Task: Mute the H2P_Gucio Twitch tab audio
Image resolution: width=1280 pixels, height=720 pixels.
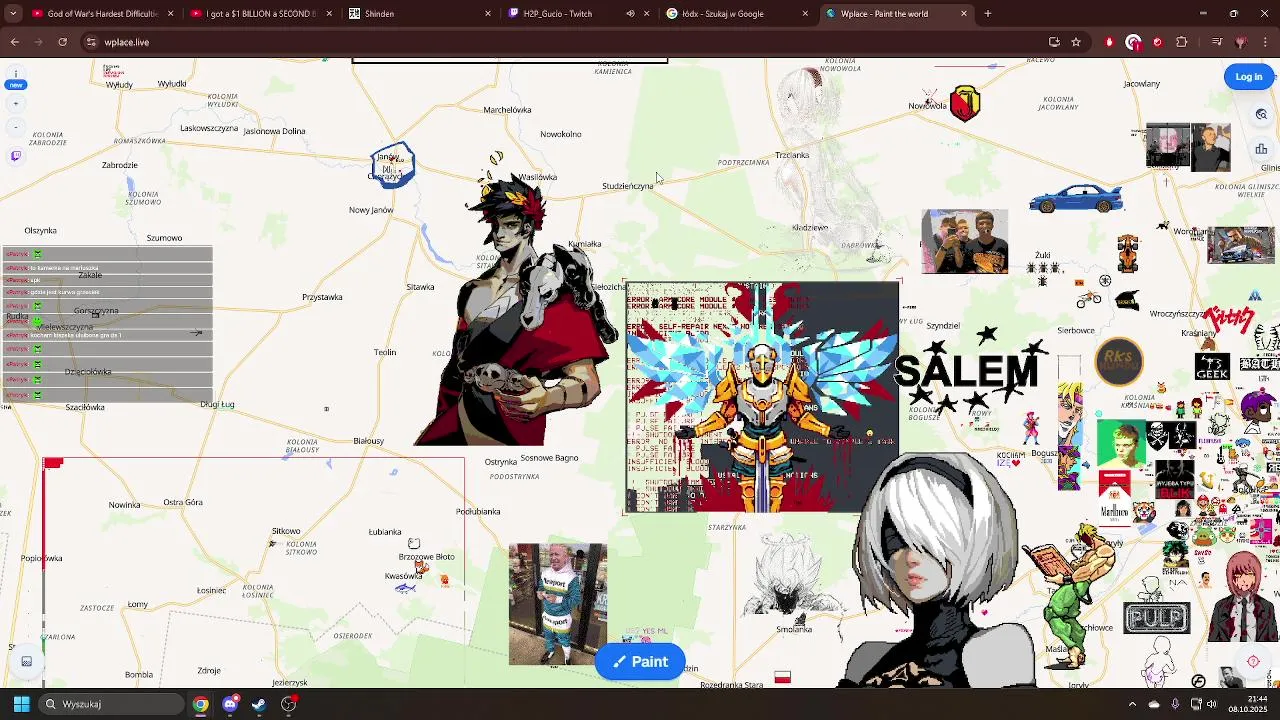Action: point(630,14)
